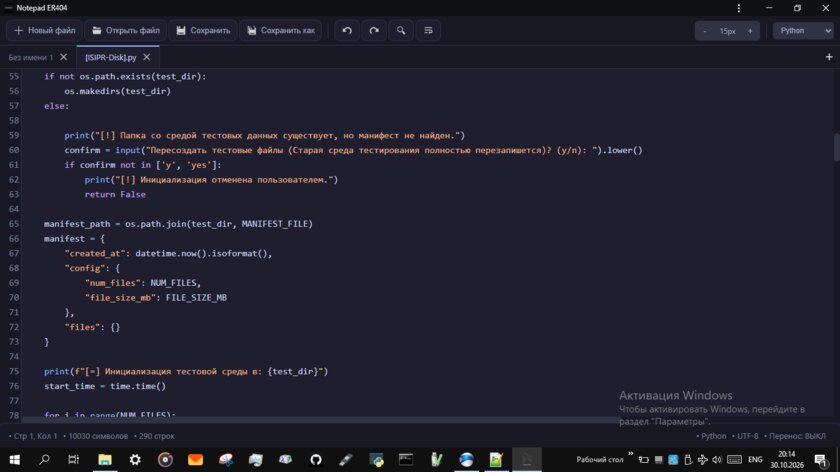Close the [ISIPR-Disk].py tab

click(146, 57)
